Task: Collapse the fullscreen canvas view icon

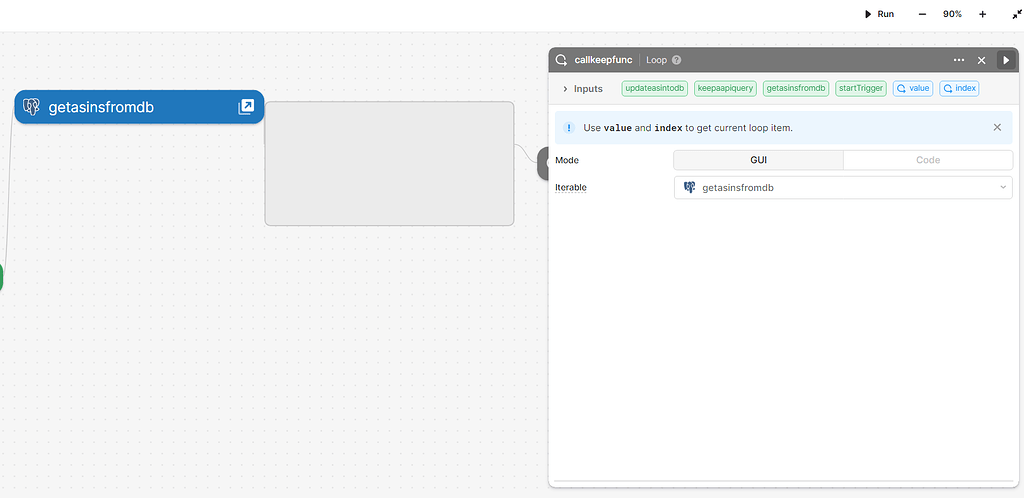Action: 1017,14
